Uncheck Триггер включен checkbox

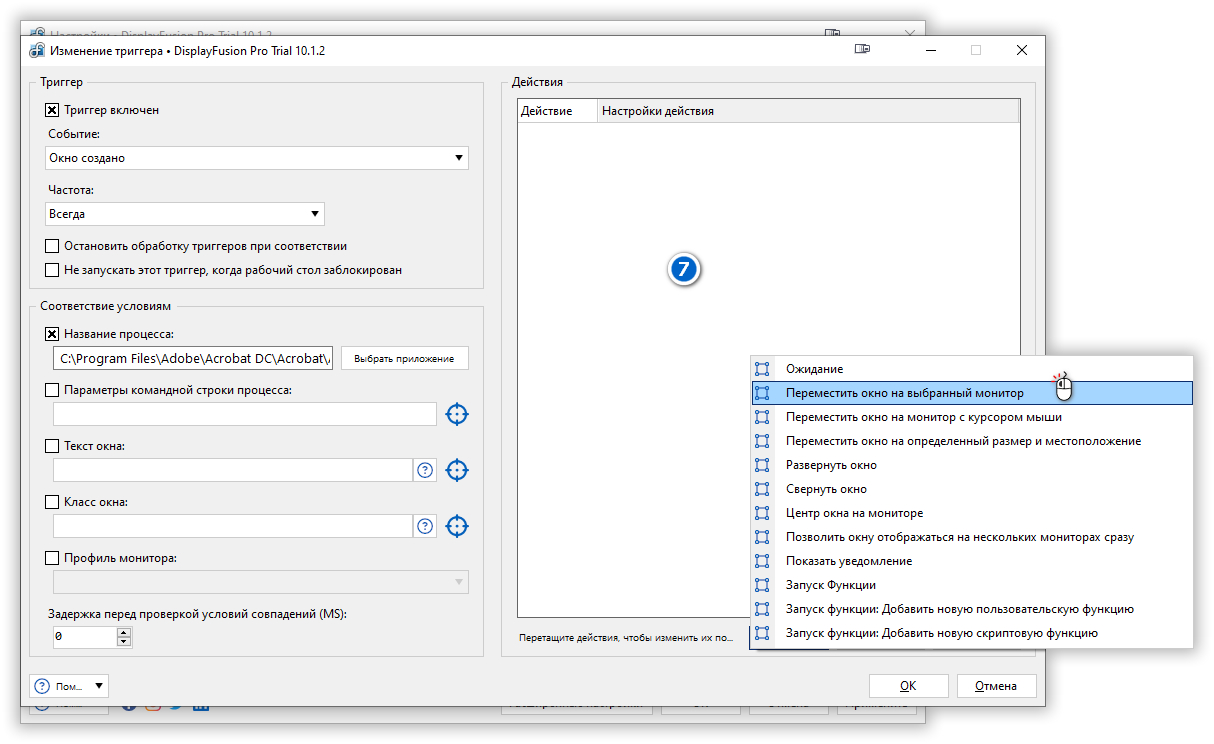pyautogui.click(x=52, y=110)
